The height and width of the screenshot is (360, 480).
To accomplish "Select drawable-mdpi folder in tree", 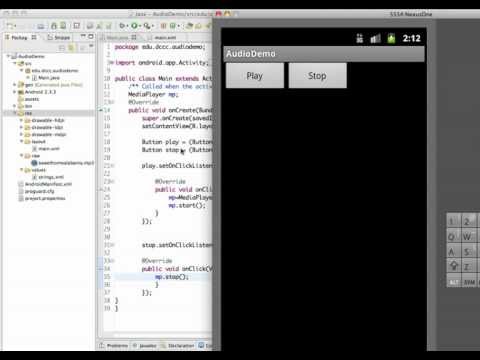I will pyautogui.click(x=45, y=134).
